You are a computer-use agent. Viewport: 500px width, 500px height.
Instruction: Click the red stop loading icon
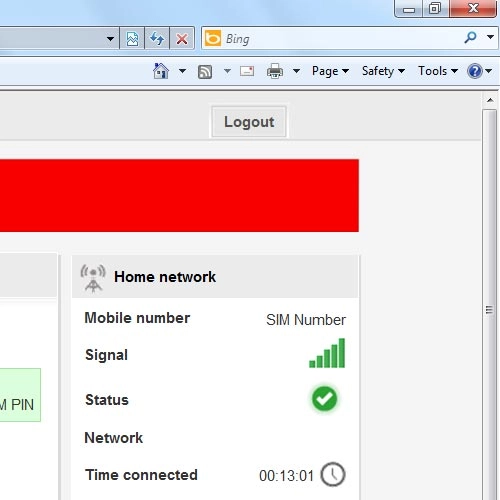pos(182,39)
